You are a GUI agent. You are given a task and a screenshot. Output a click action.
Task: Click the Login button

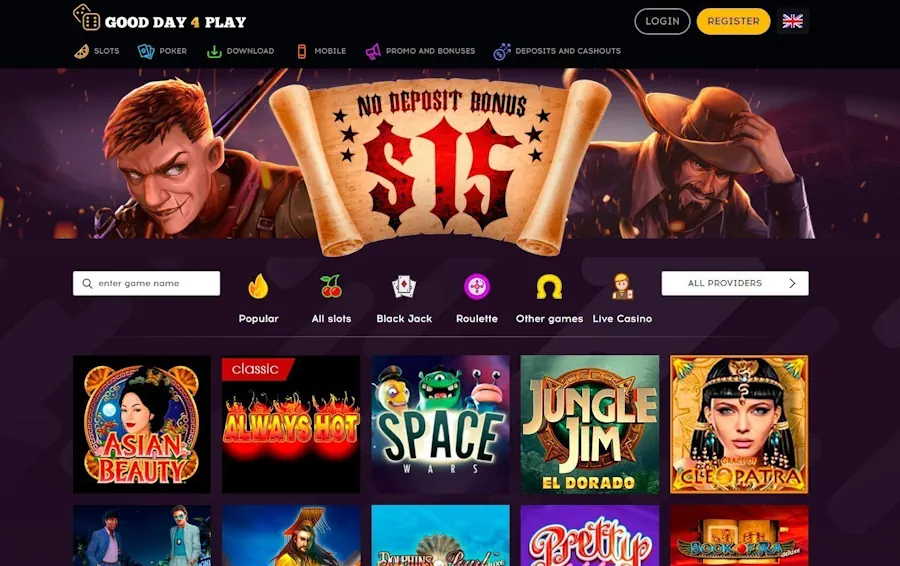click(x=662, y=21)
